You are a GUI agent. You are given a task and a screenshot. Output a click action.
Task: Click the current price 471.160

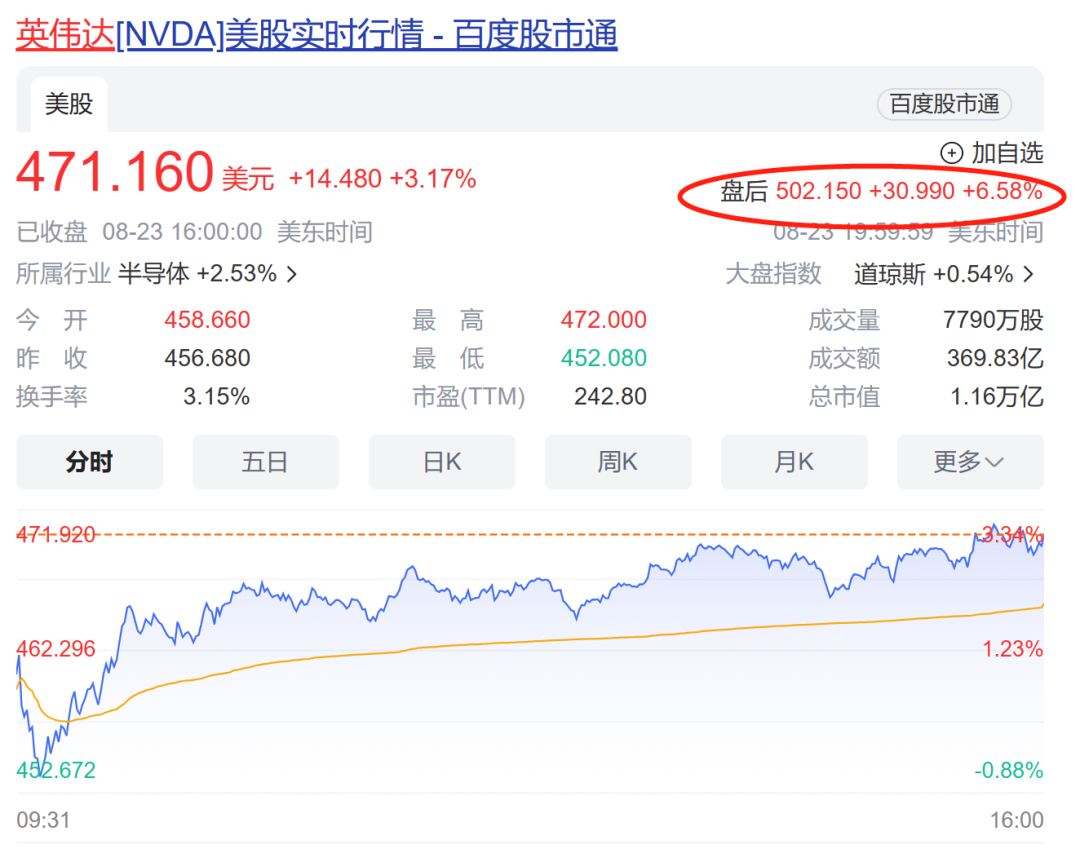pos(115,171)
